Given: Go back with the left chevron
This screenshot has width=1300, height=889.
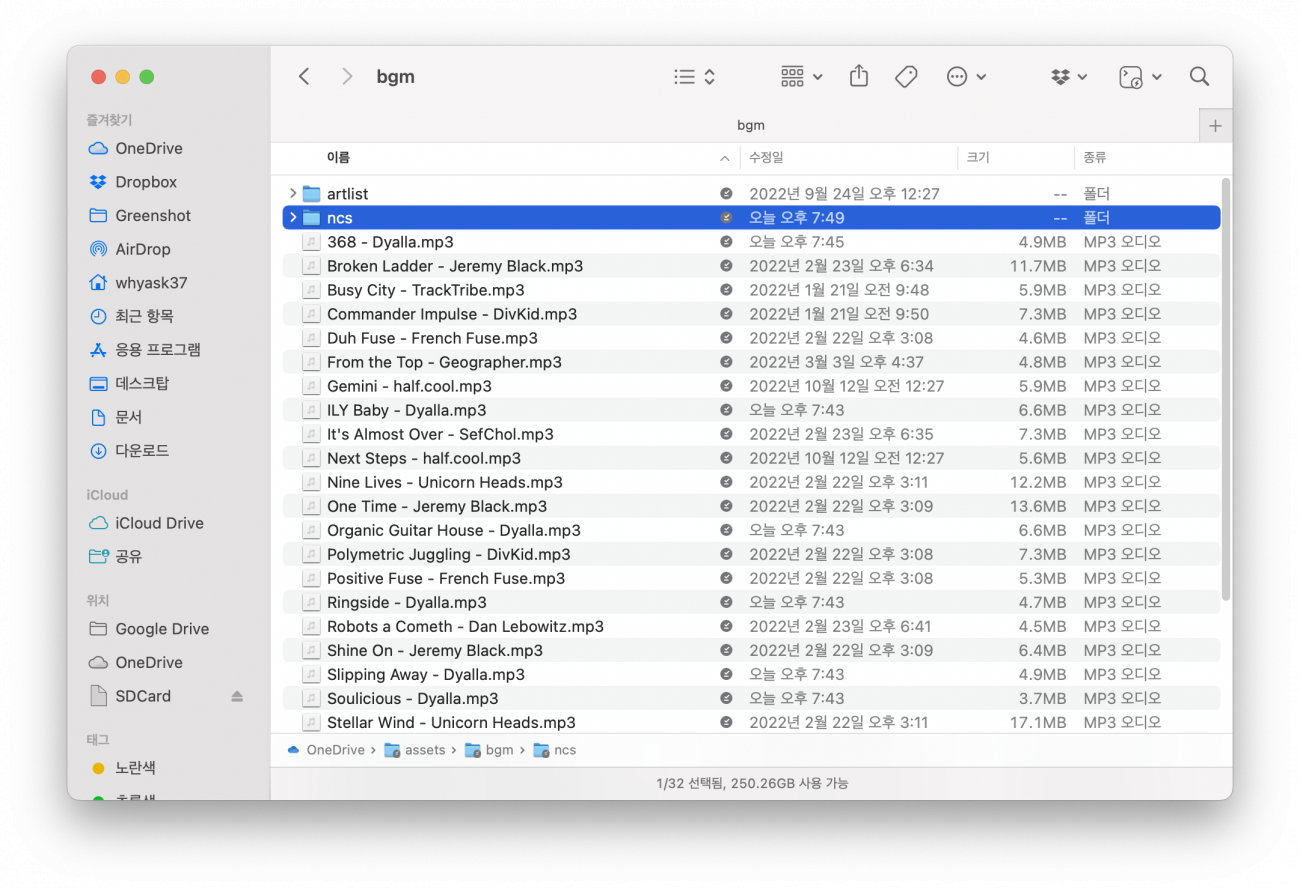Looking at the screenshot, I should (x=304, y=77).
